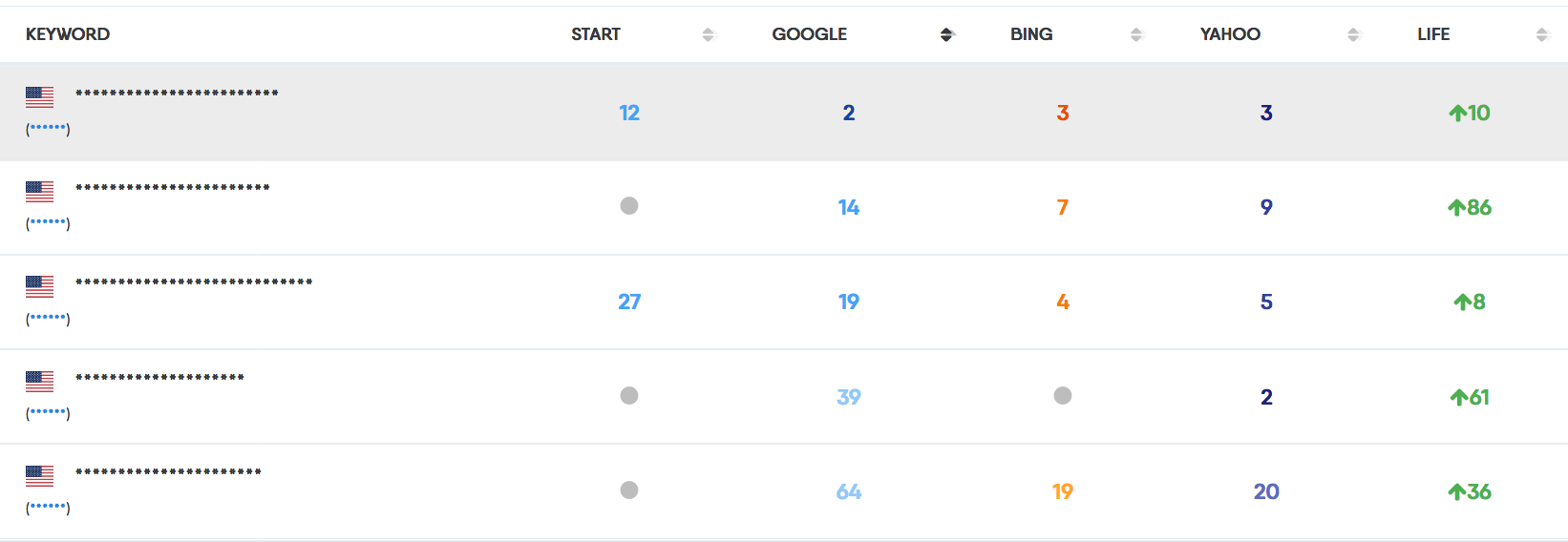Click Bing rank 19 orange value
1568x542 pixels.
[1063, 492]
